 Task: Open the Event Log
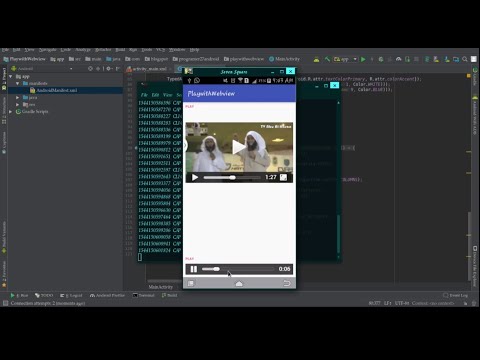[456, 295]
